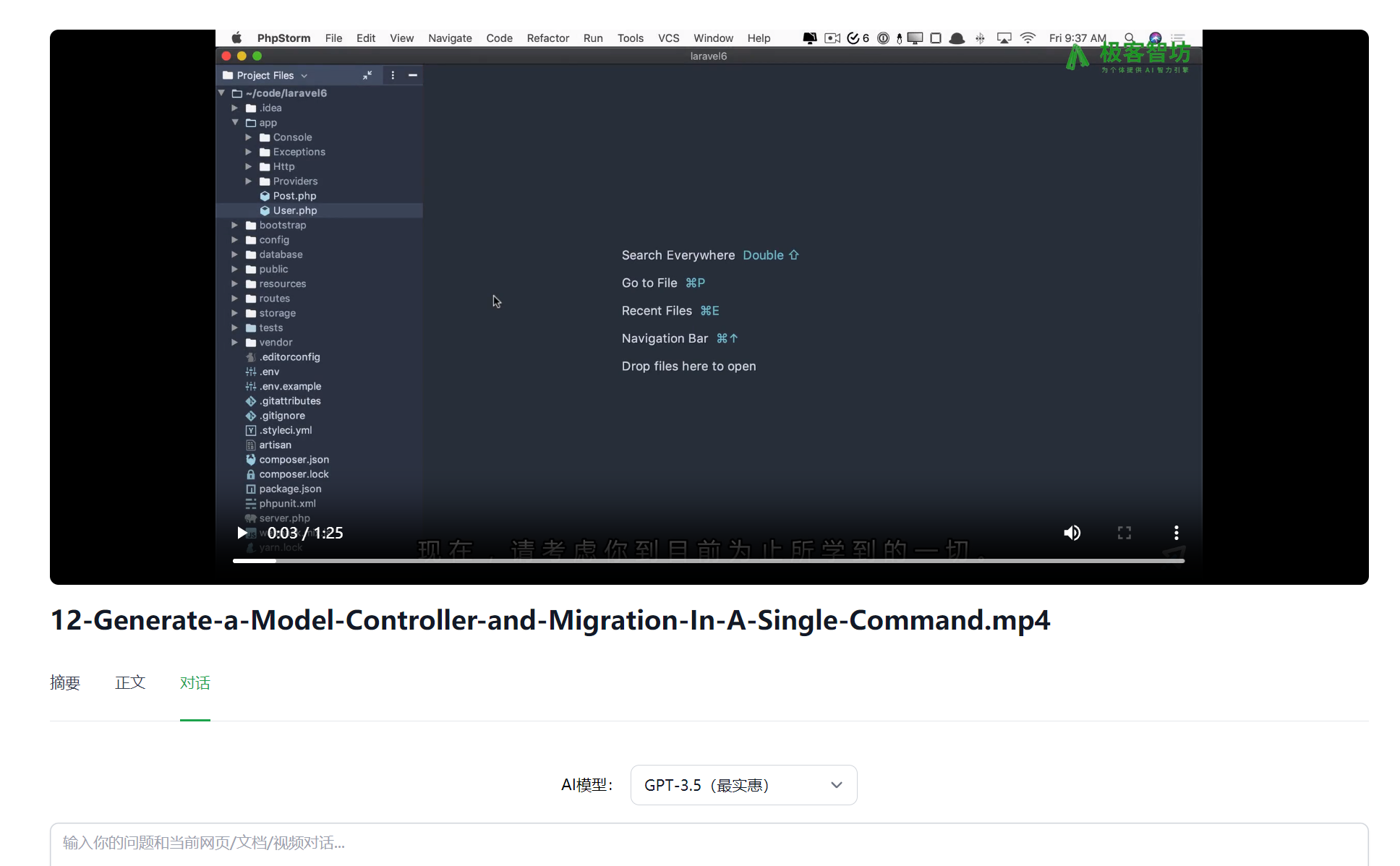
Task: Expand the Exceptions folder
Action: coord(249,152)
